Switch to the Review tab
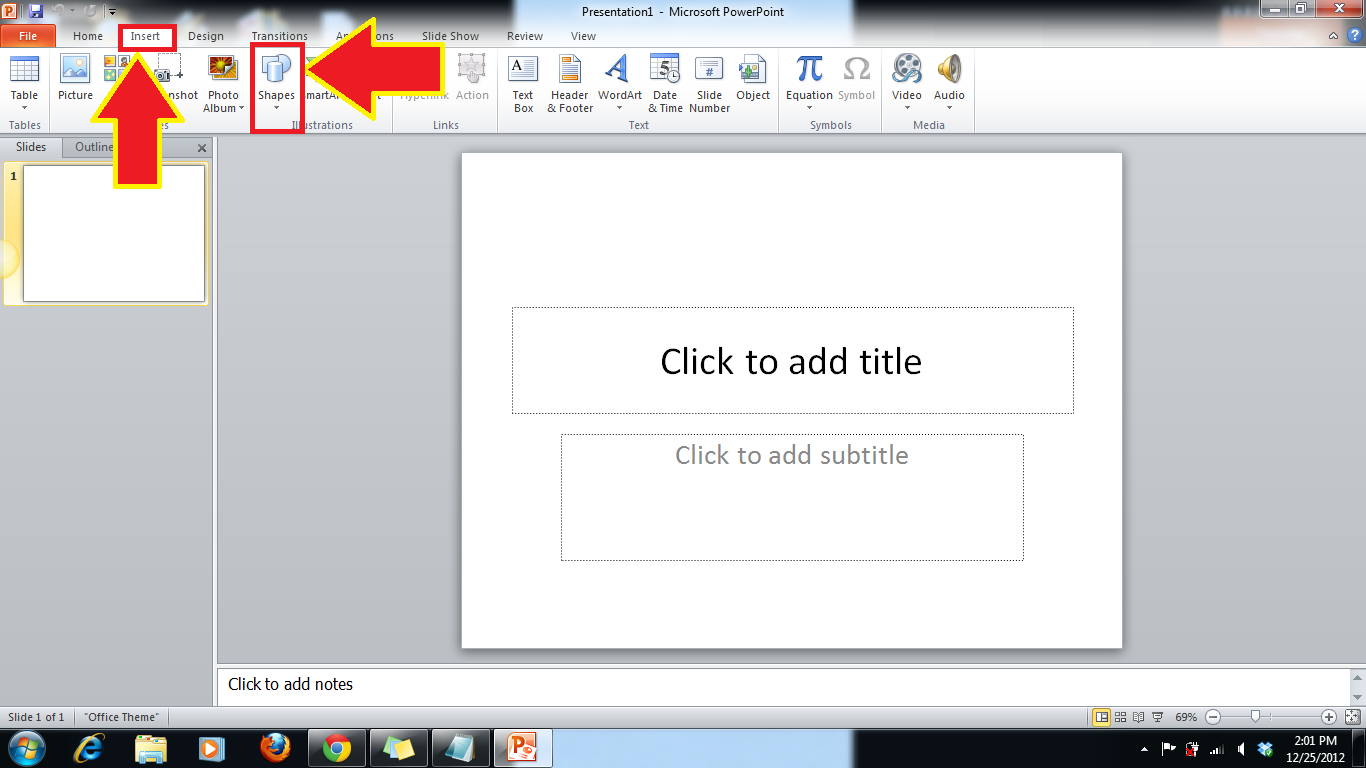The height and width of the screenshot is (768, 1366). pos(525,36)
